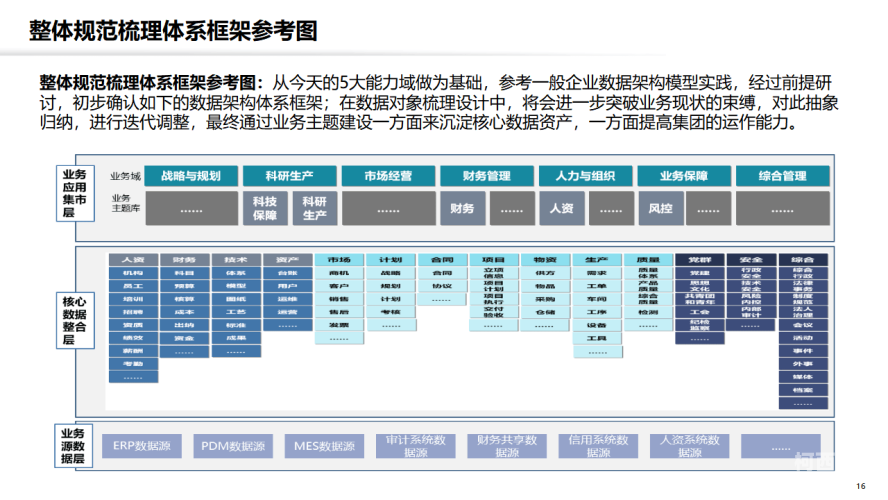Viewport: 888px width, 500px height.
Task: Select the 立项信息 cell under 项目
Action: [x=493, y=273]
